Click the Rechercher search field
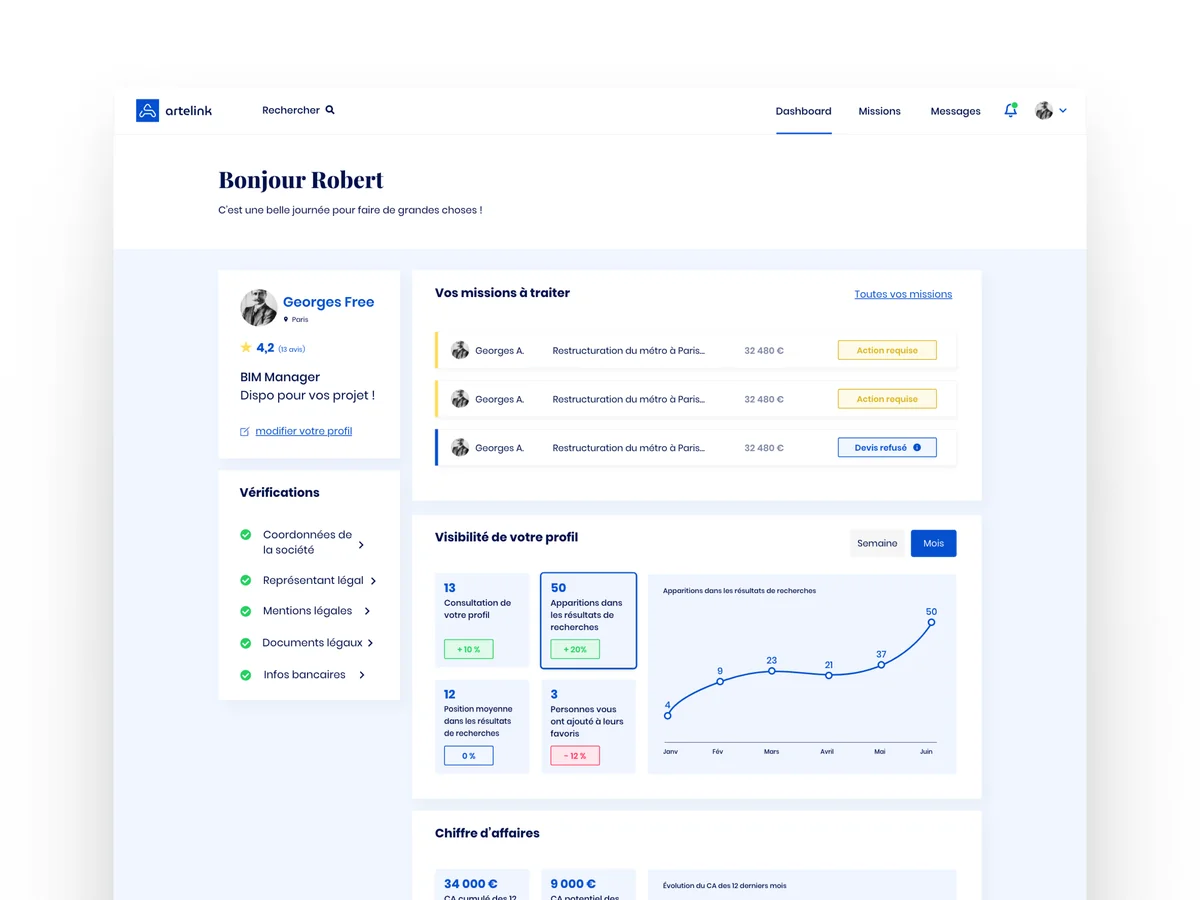This screenshot has width=1200, height=900. click(x=298, y=110)
